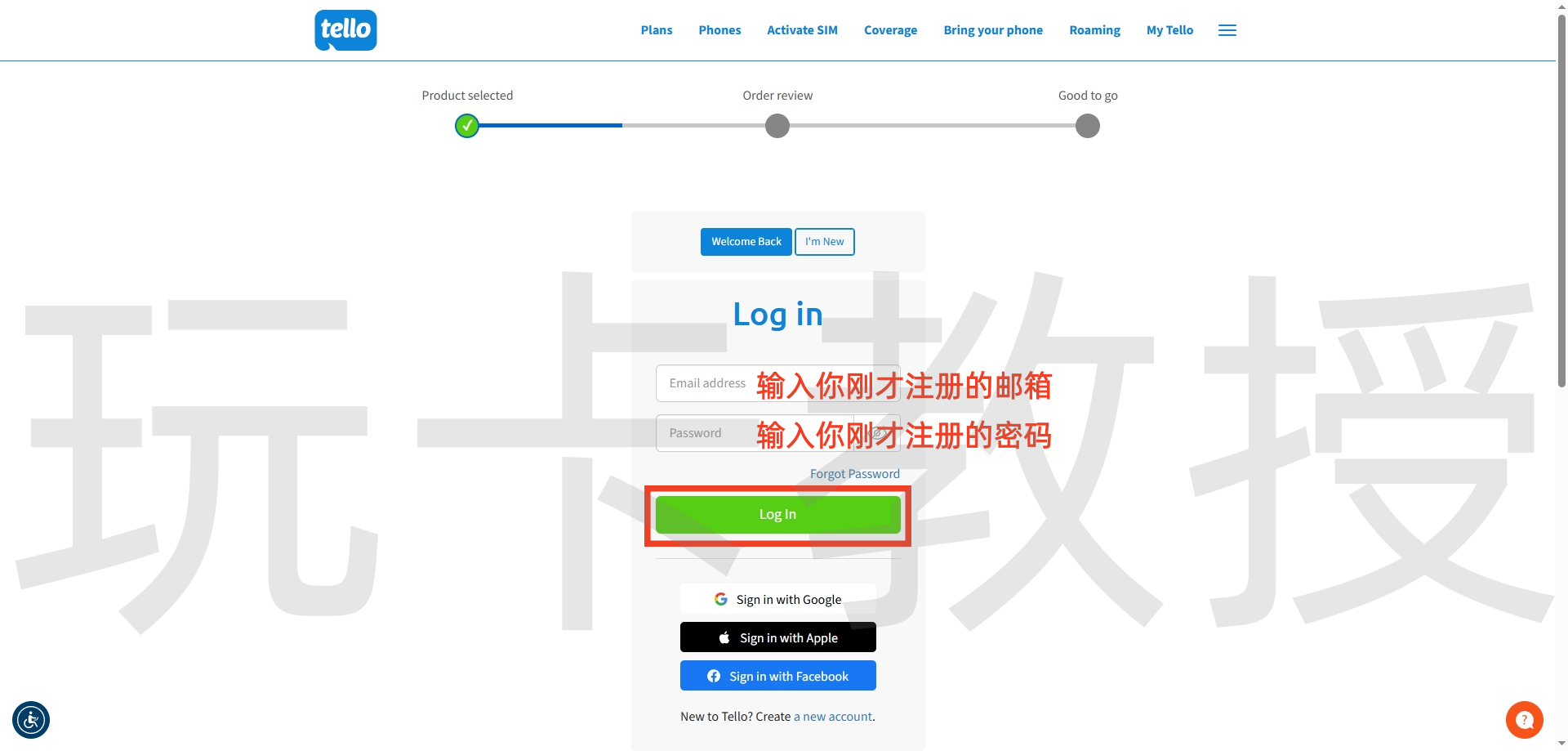1568x751 pixels.
Task: Click the green Product selected checkmark
Action: (x=467, y=126)
